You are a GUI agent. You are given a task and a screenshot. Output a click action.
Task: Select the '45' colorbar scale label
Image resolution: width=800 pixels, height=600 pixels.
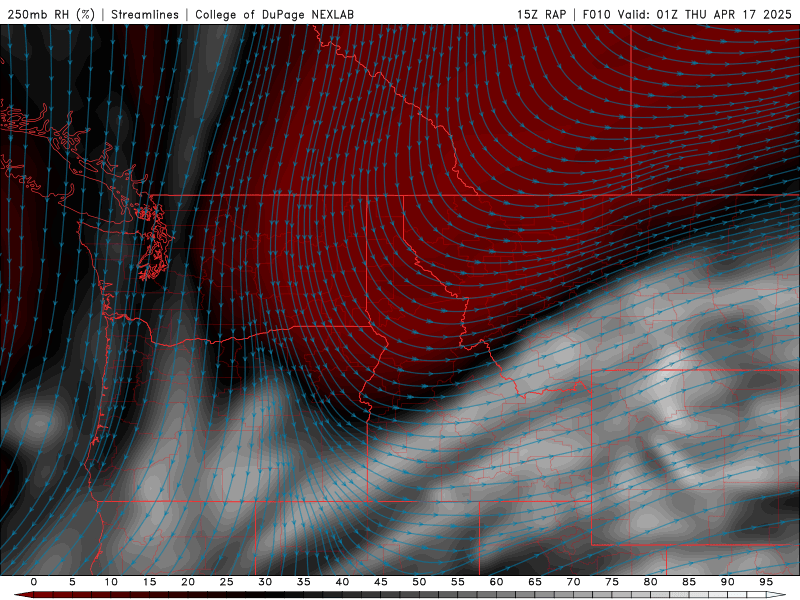(x=381, y=582)
